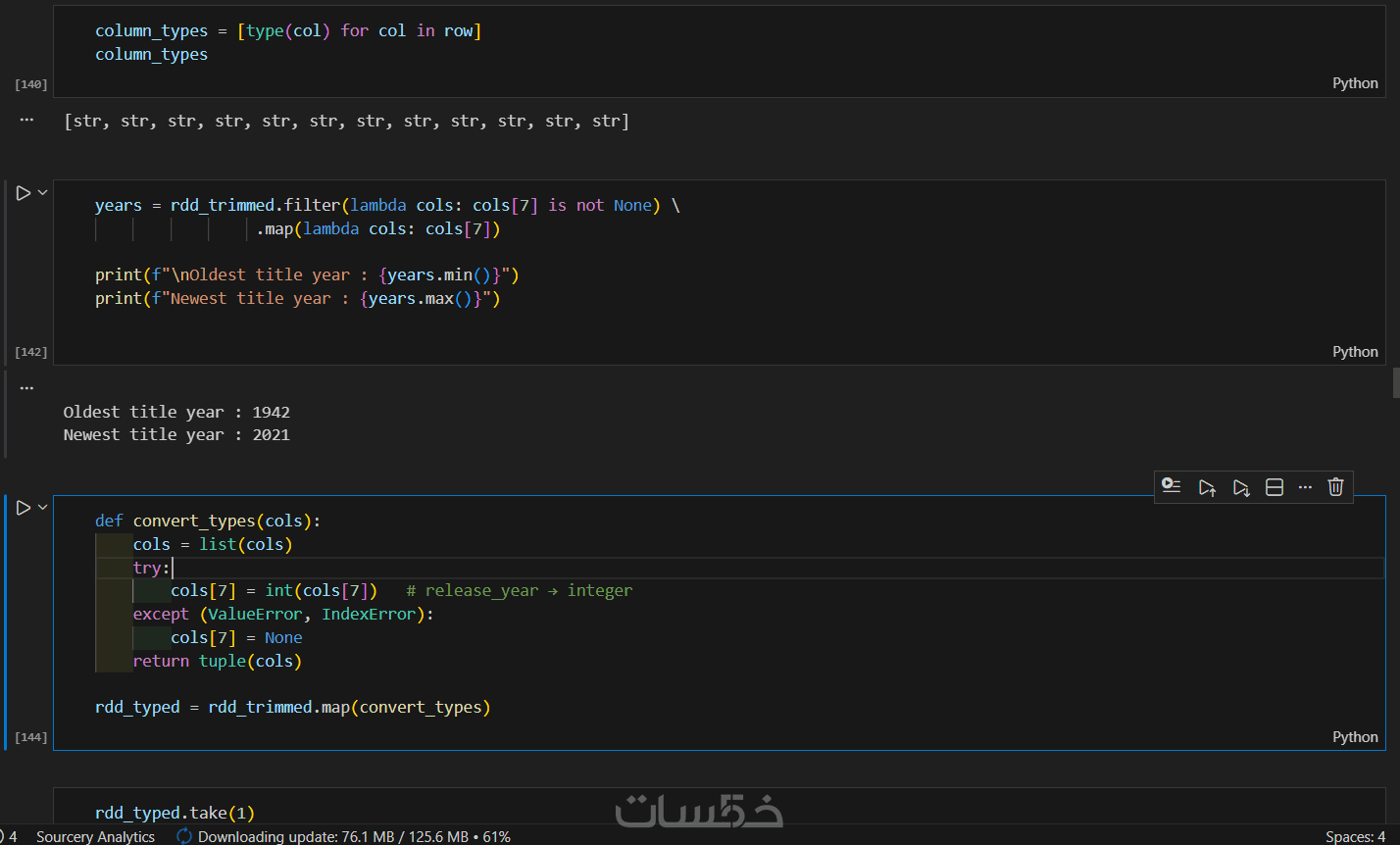The height and width of the screenshot is (845, 1400).
Task: Click the execution count [140]
Action: point(31,85)
